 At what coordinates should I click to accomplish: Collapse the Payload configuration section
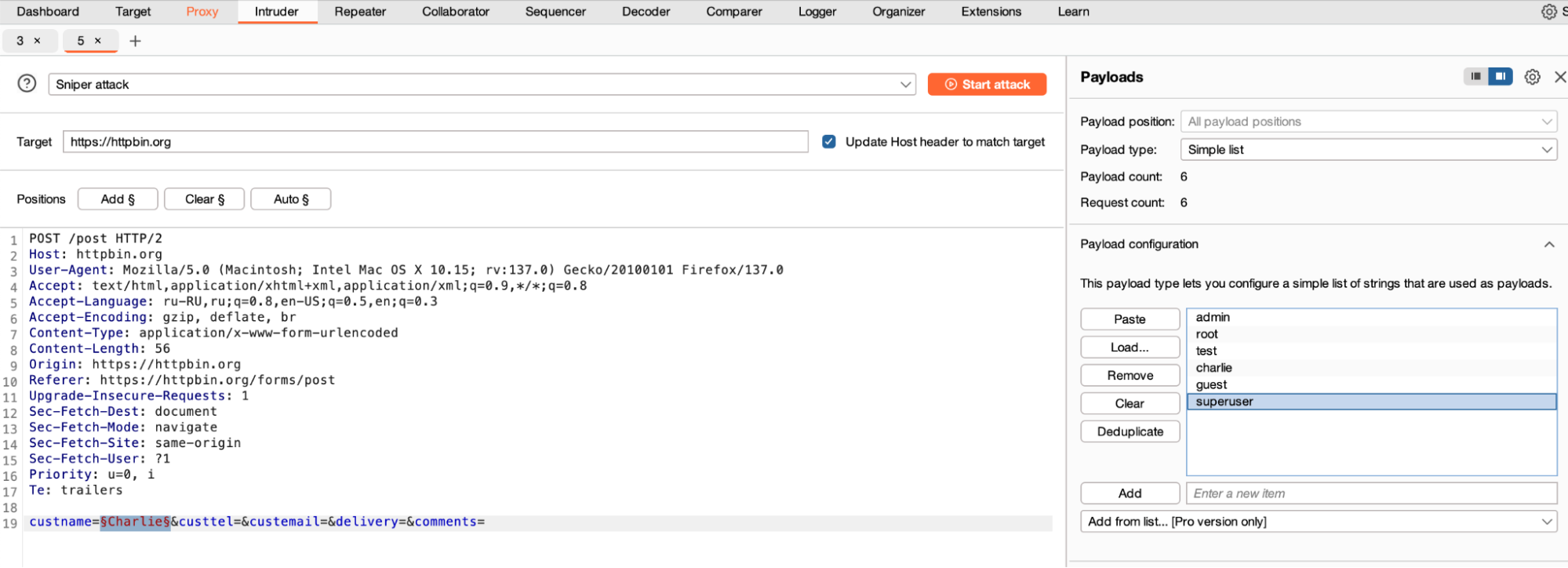coord(1548,245)
